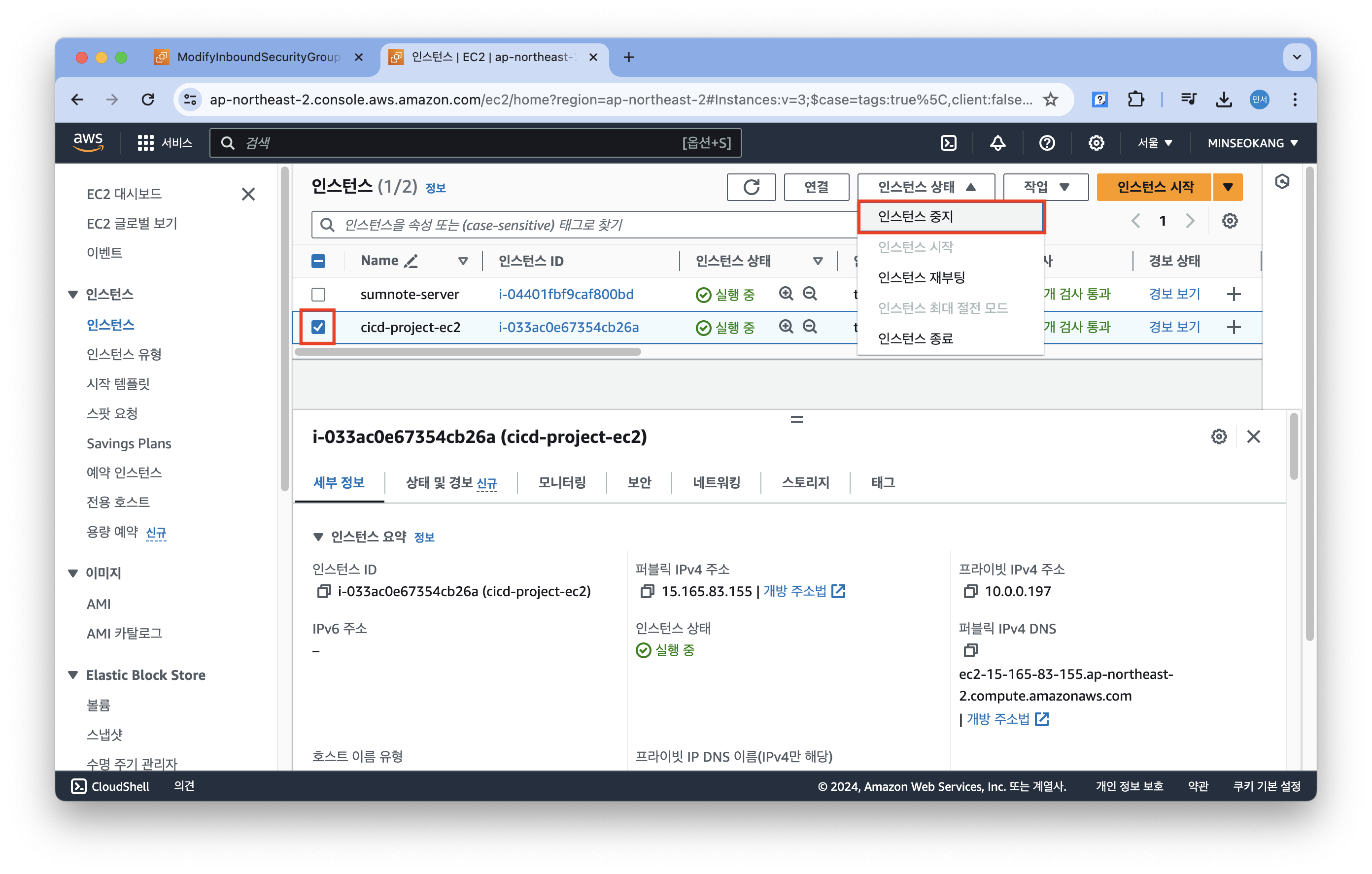The width and height of the screenshot is (1372, 874).
Task: Open CloudShell from the top navigation bar
Action: click(x=948, y=143)
